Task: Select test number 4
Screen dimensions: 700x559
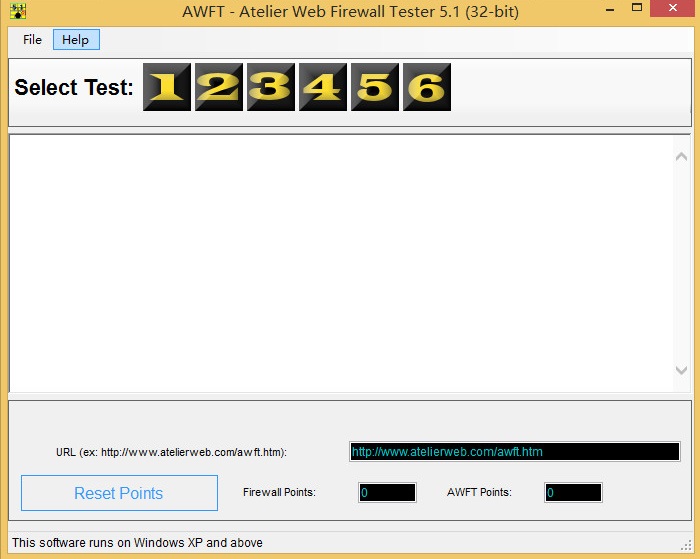Action: (x=323, y=87)
